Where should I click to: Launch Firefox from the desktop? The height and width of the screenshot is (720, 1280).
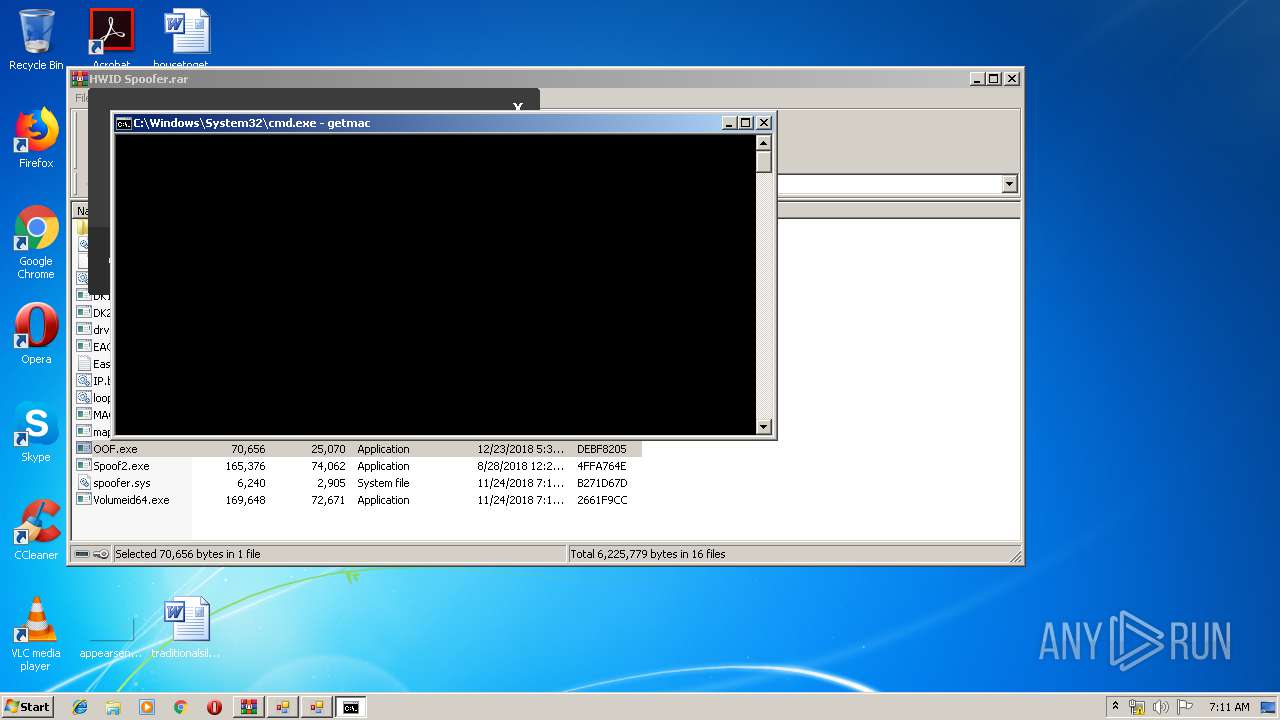(x=36, y=138)
